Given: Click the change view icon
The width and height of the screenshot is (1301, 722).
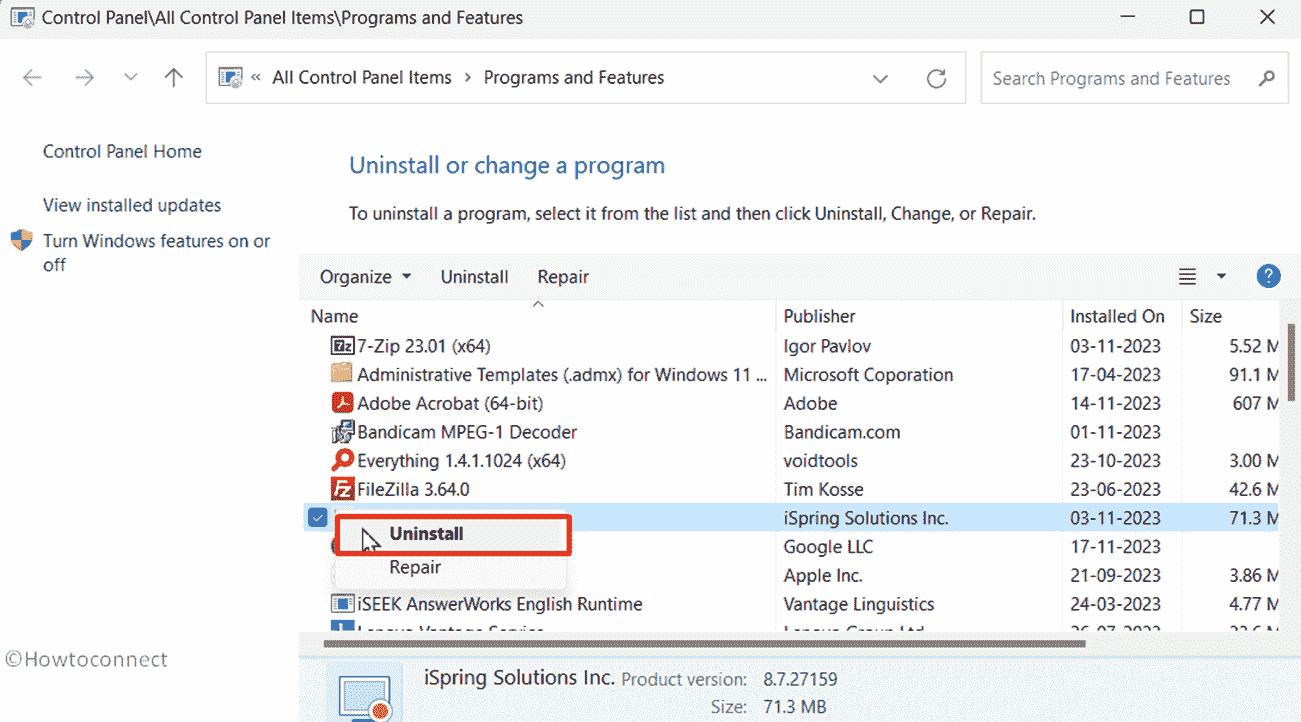Looking at the screenshot, I should click(1187, 277).
